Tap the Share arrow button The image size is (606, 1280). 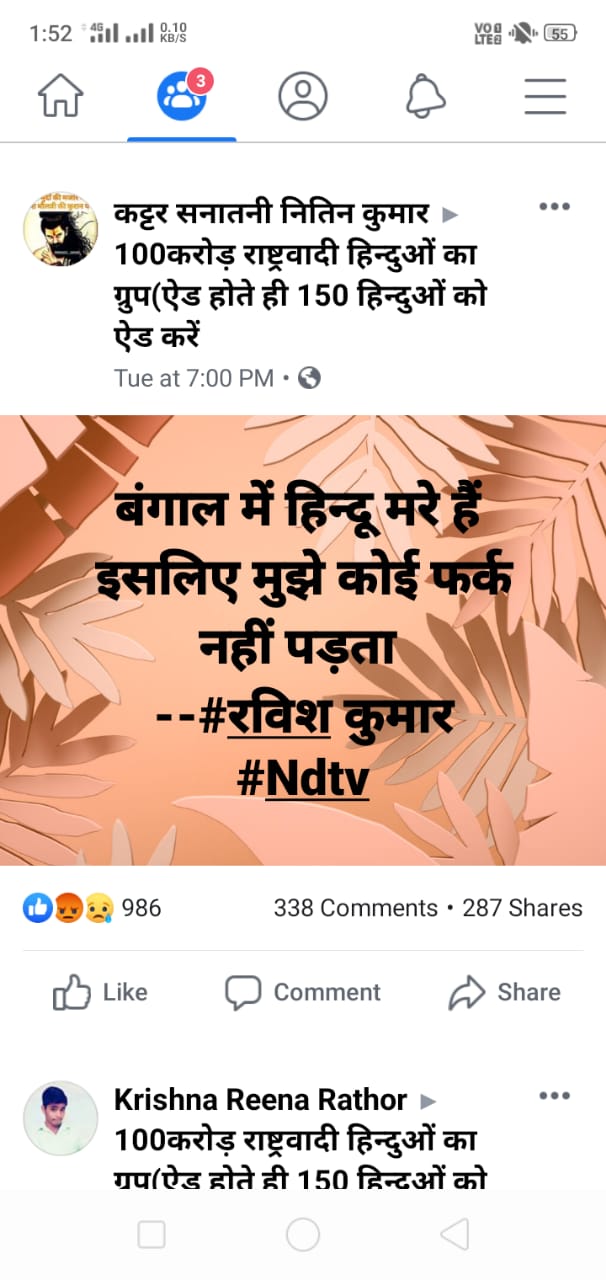pyautogui.click(x=504, y=992)
